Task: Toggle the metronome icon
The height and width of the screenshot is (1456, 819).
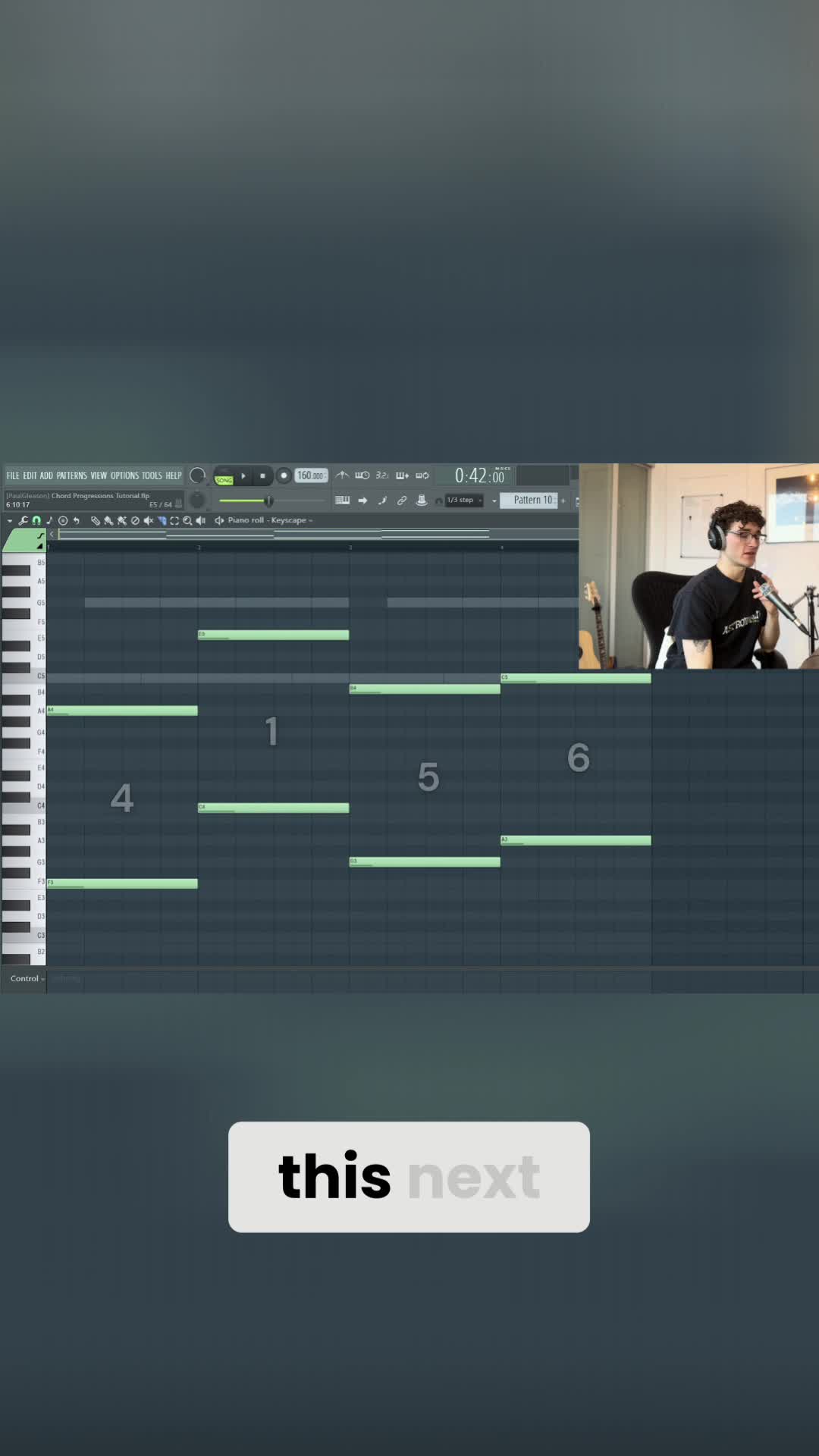Action: pos(342,475)
